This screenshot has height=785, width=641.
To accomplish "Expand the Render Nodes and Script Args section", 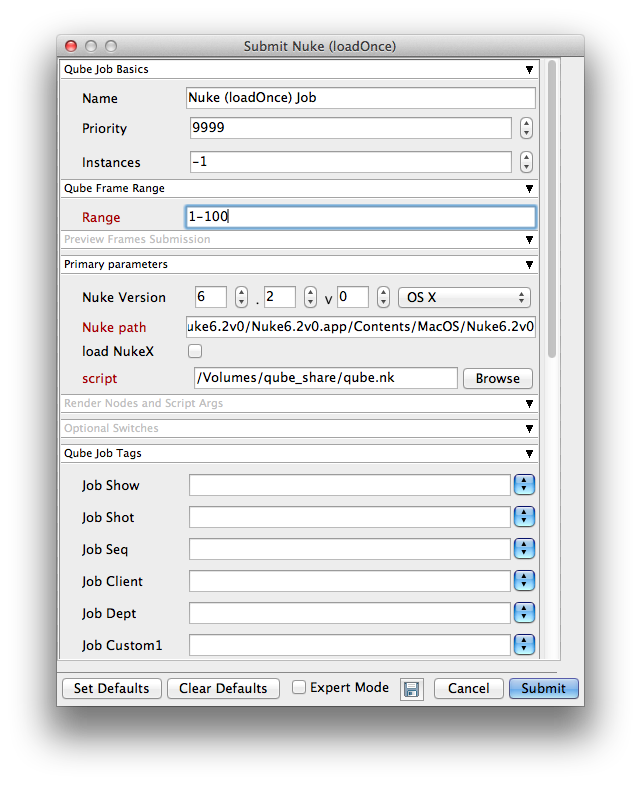I will 300,404.
